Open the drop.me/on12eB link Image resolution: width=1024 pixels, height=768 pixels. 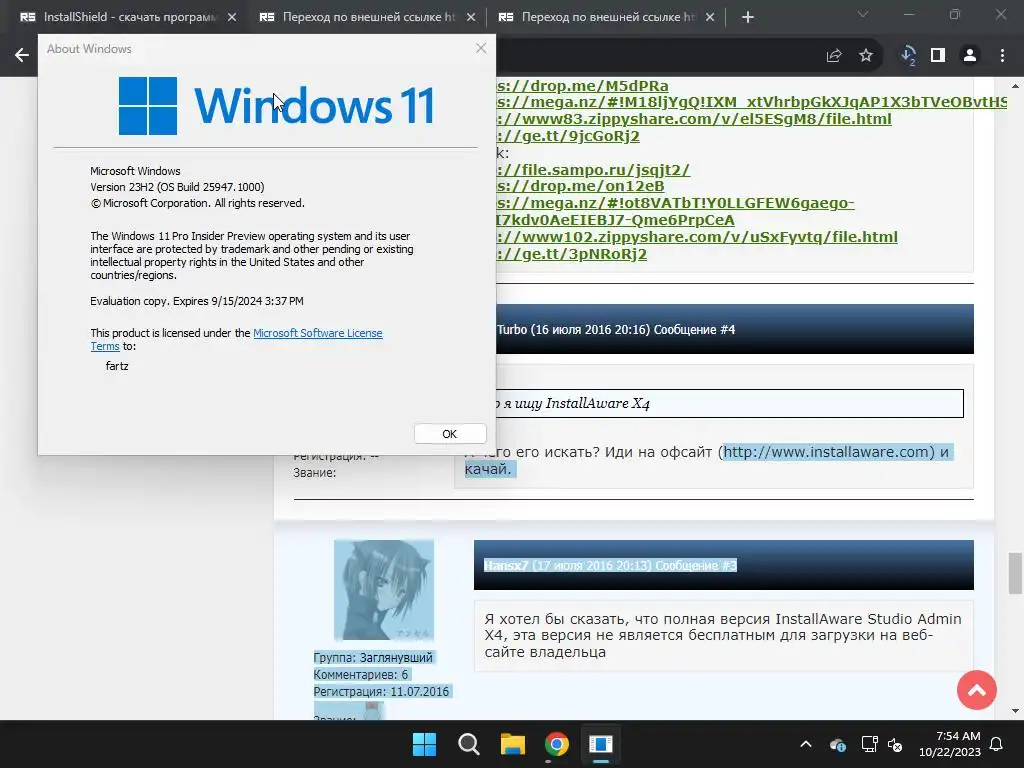tap(581, 186)
